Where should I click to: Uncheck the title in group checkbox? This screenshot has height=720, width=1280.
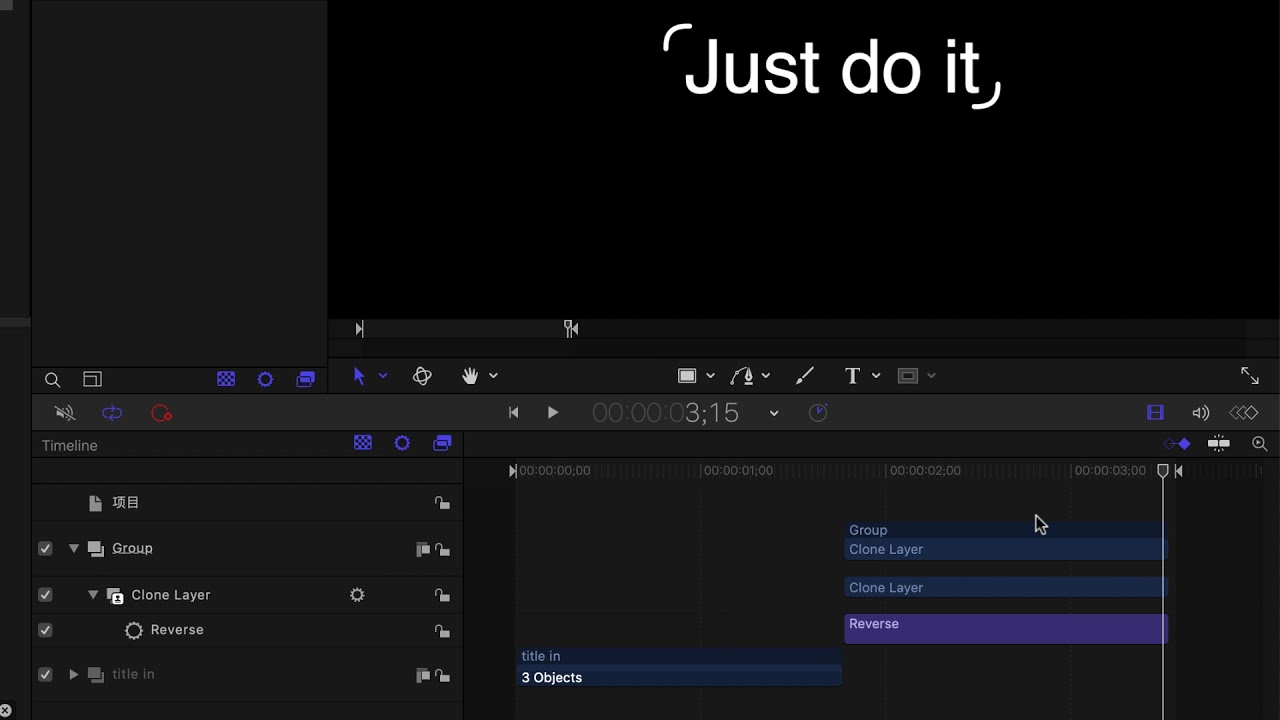[45, 674]
